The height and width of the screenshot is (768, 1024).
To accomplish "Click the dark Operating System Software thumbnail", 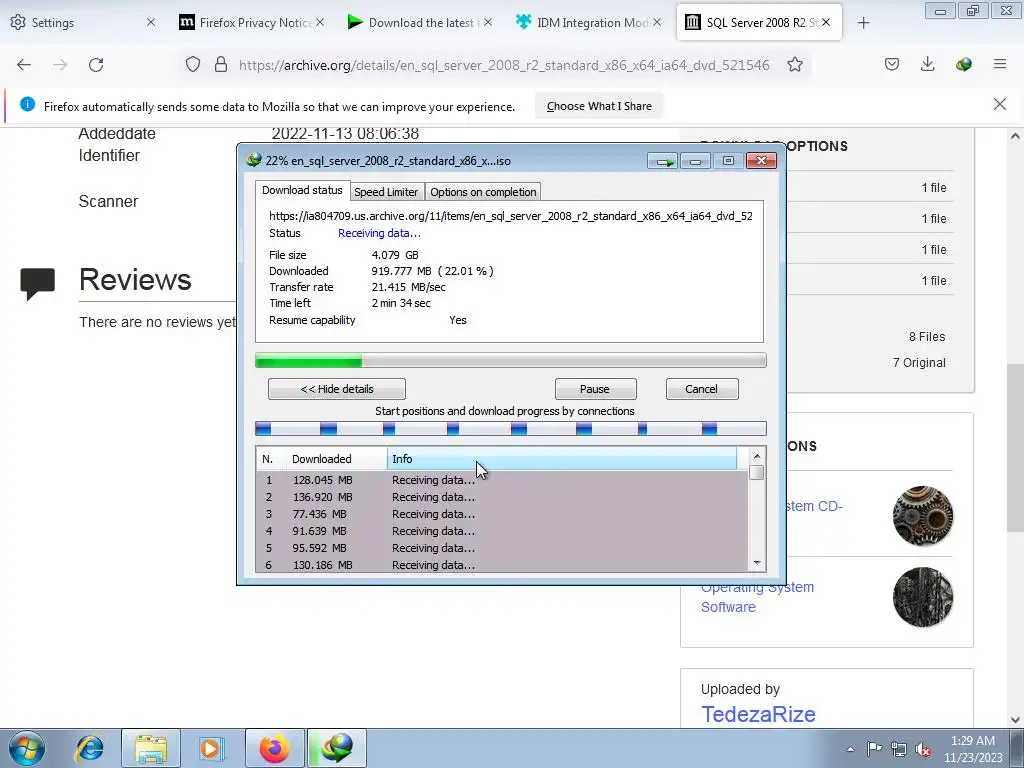I will 923,597.
